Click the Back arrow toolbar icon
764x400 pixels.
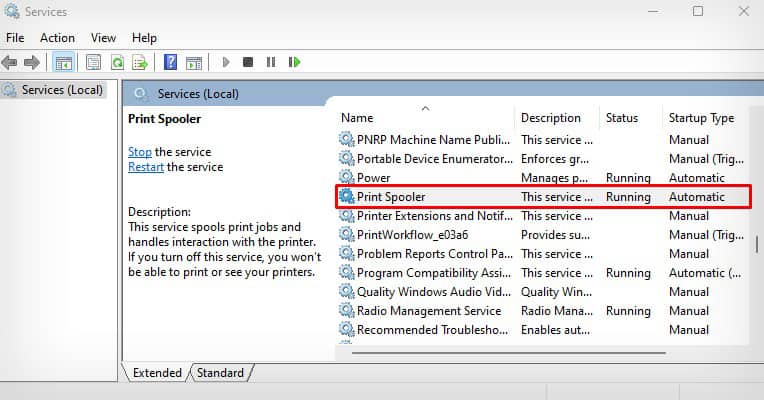tap(9, 62)
